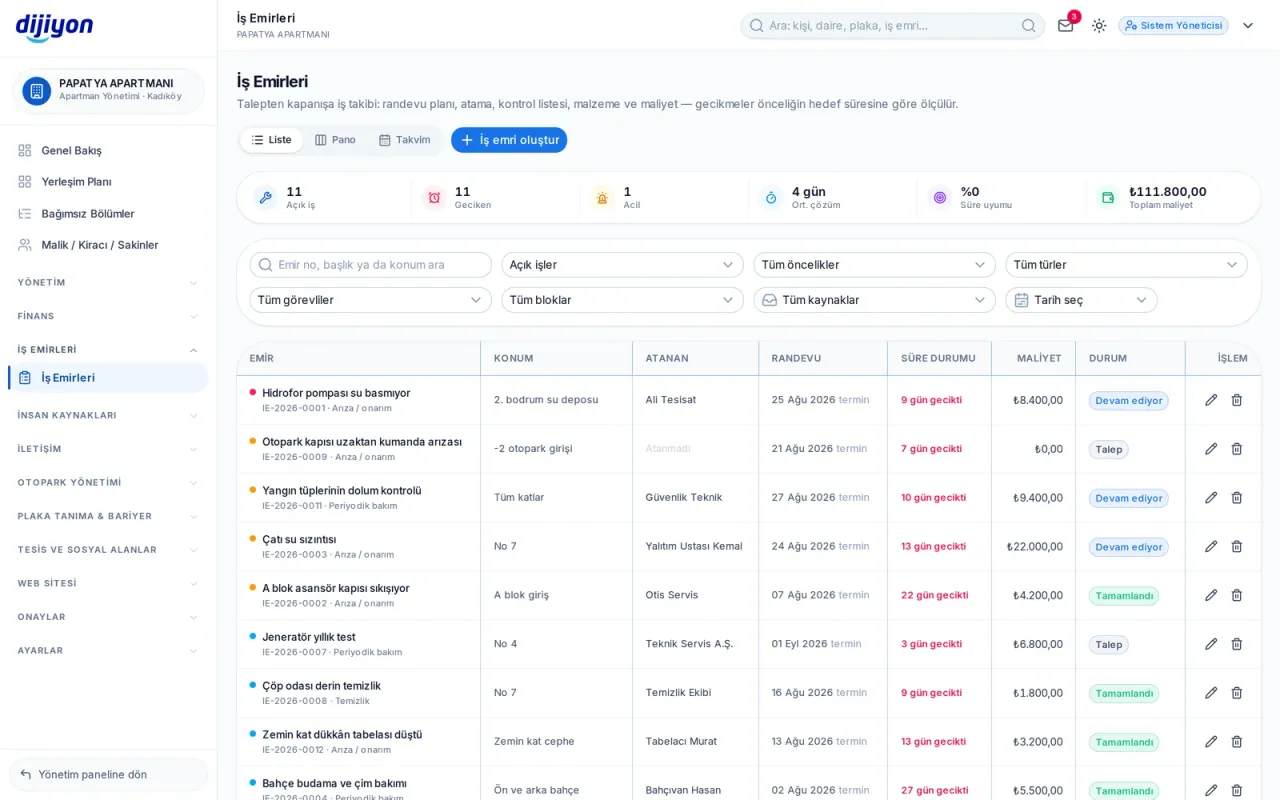1280x800 pixels.
Task: Delete the Çöp odası derin temizlik order
Action: pos(1237,693)
